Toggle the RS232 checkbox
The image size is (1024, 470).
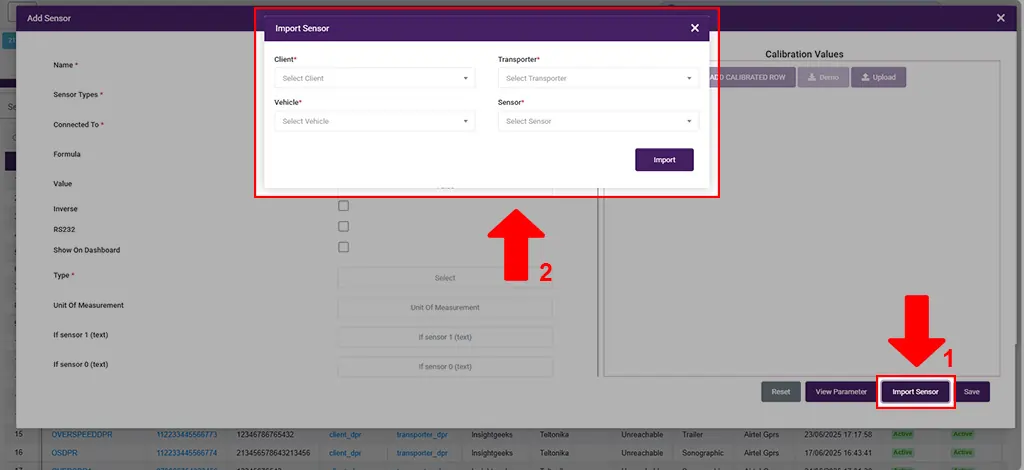pyautogui.click(x=344, y=227)
